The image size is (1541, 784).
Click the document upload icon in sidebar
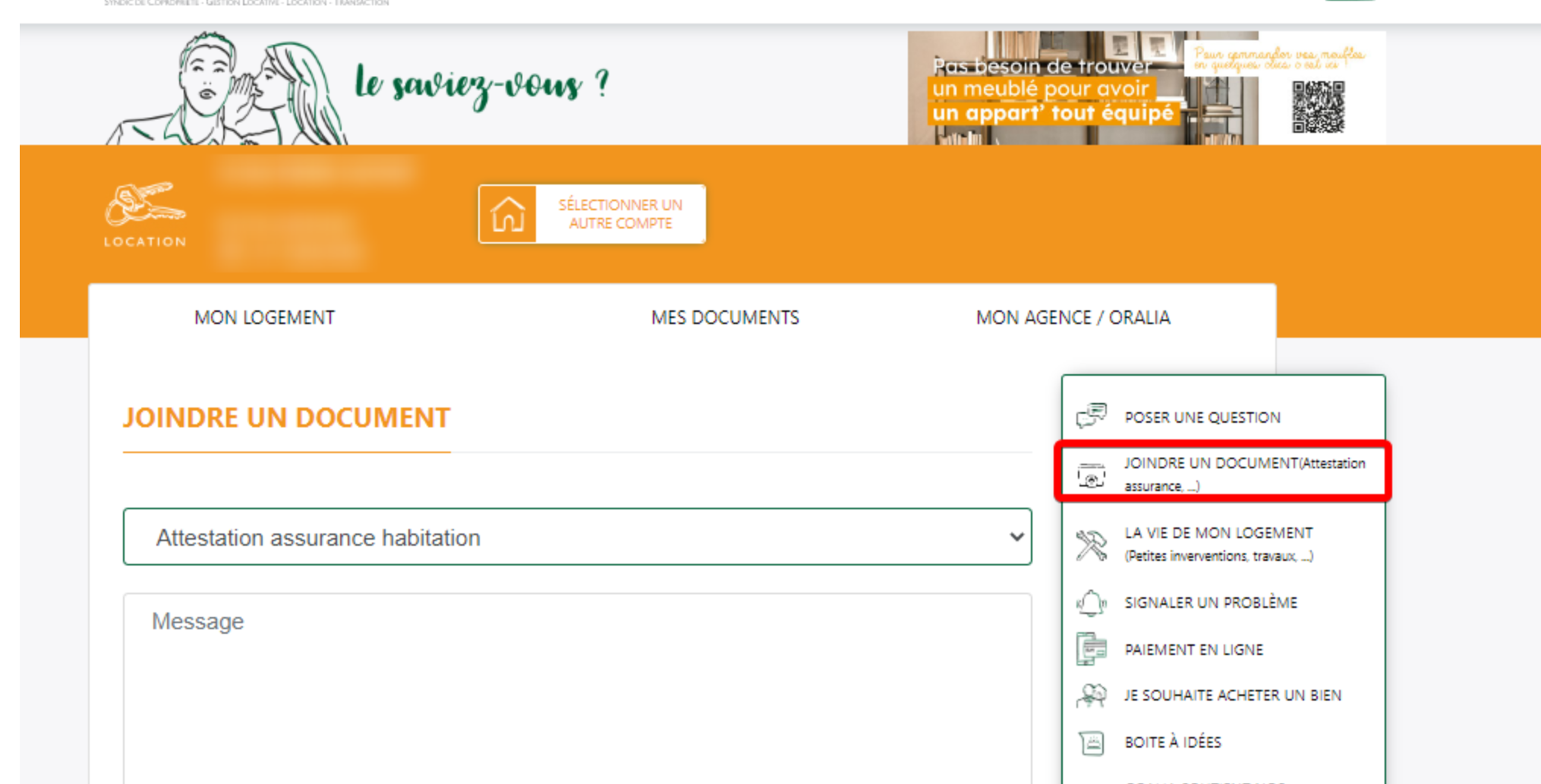(x=1091, y=475)
